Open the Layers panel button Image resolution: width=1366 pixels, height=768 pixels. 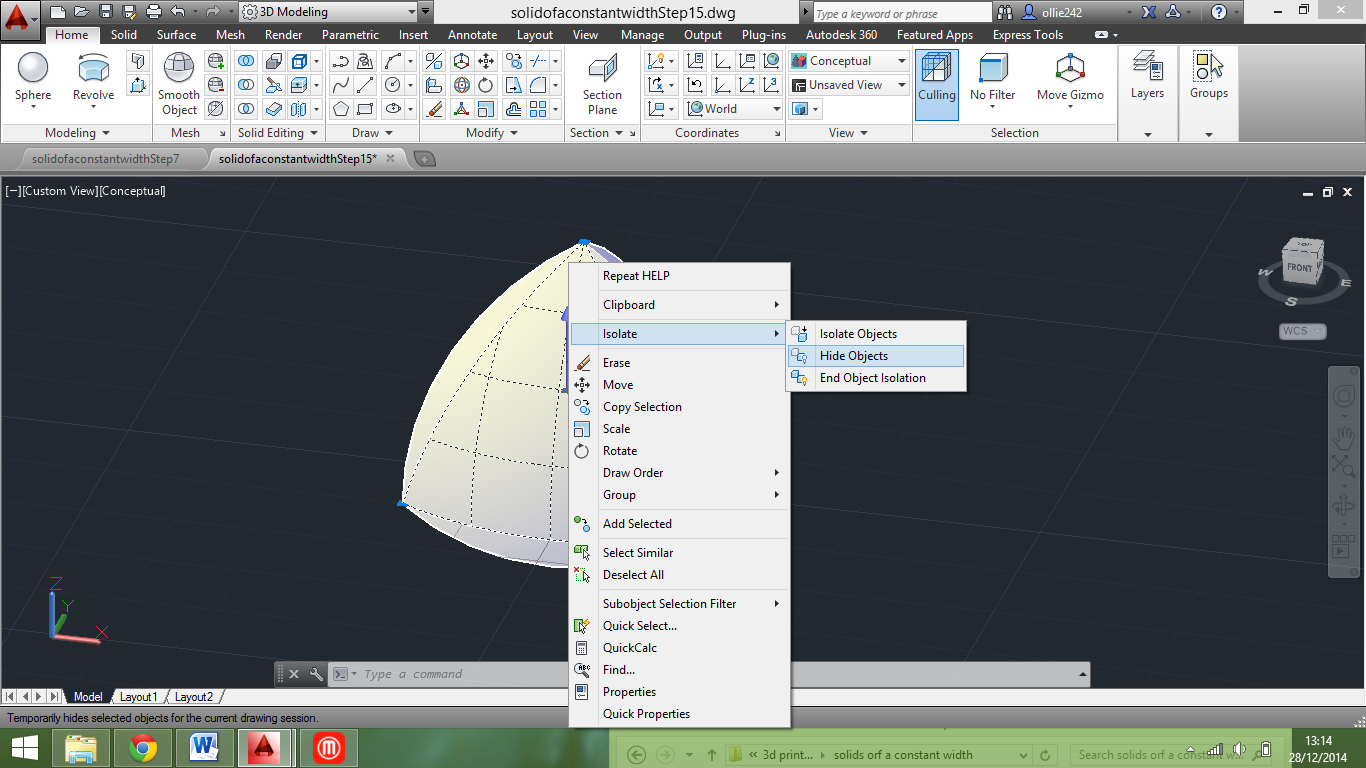[x=1147, y=77]
